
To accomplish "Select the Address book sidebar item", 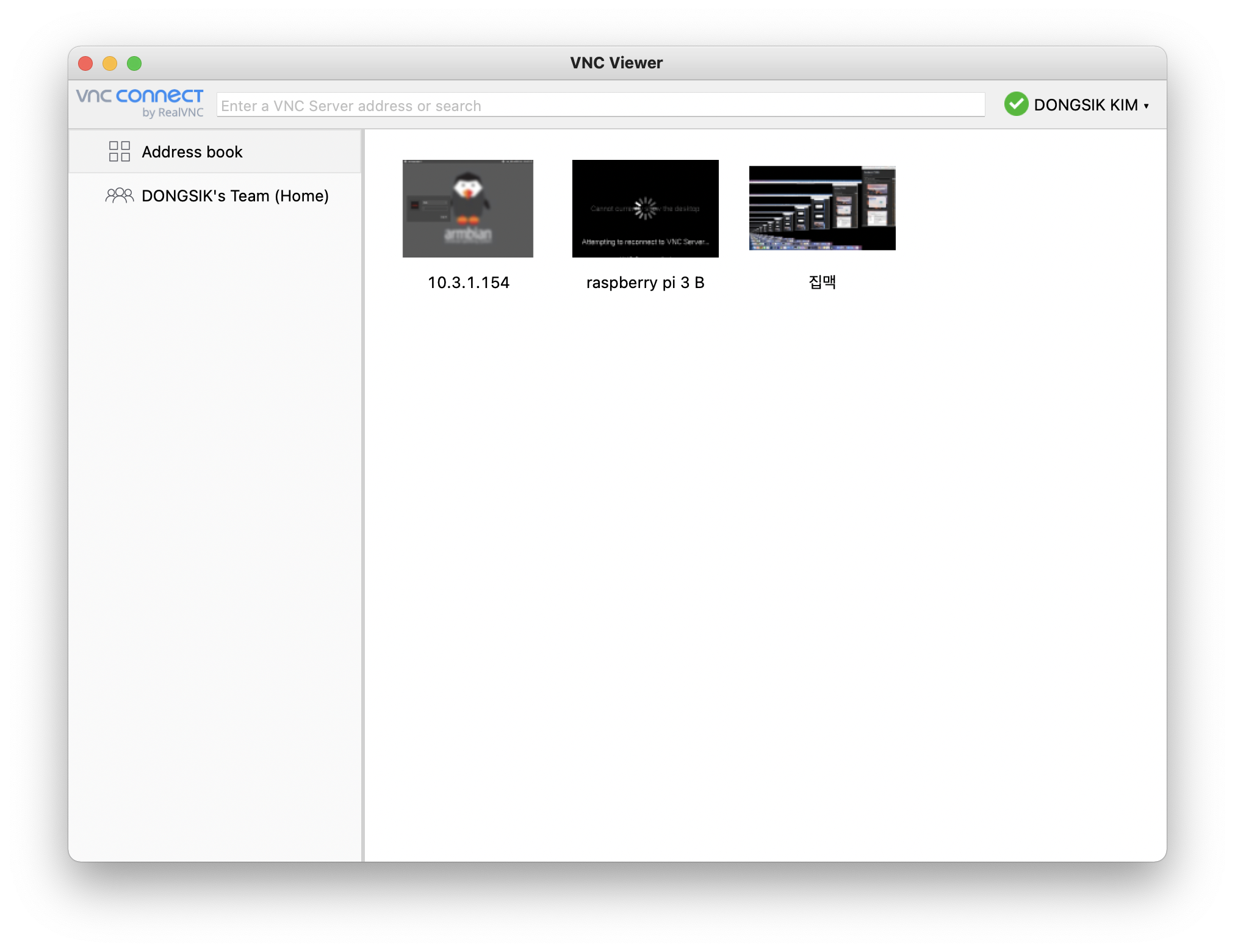I will 192,151.
